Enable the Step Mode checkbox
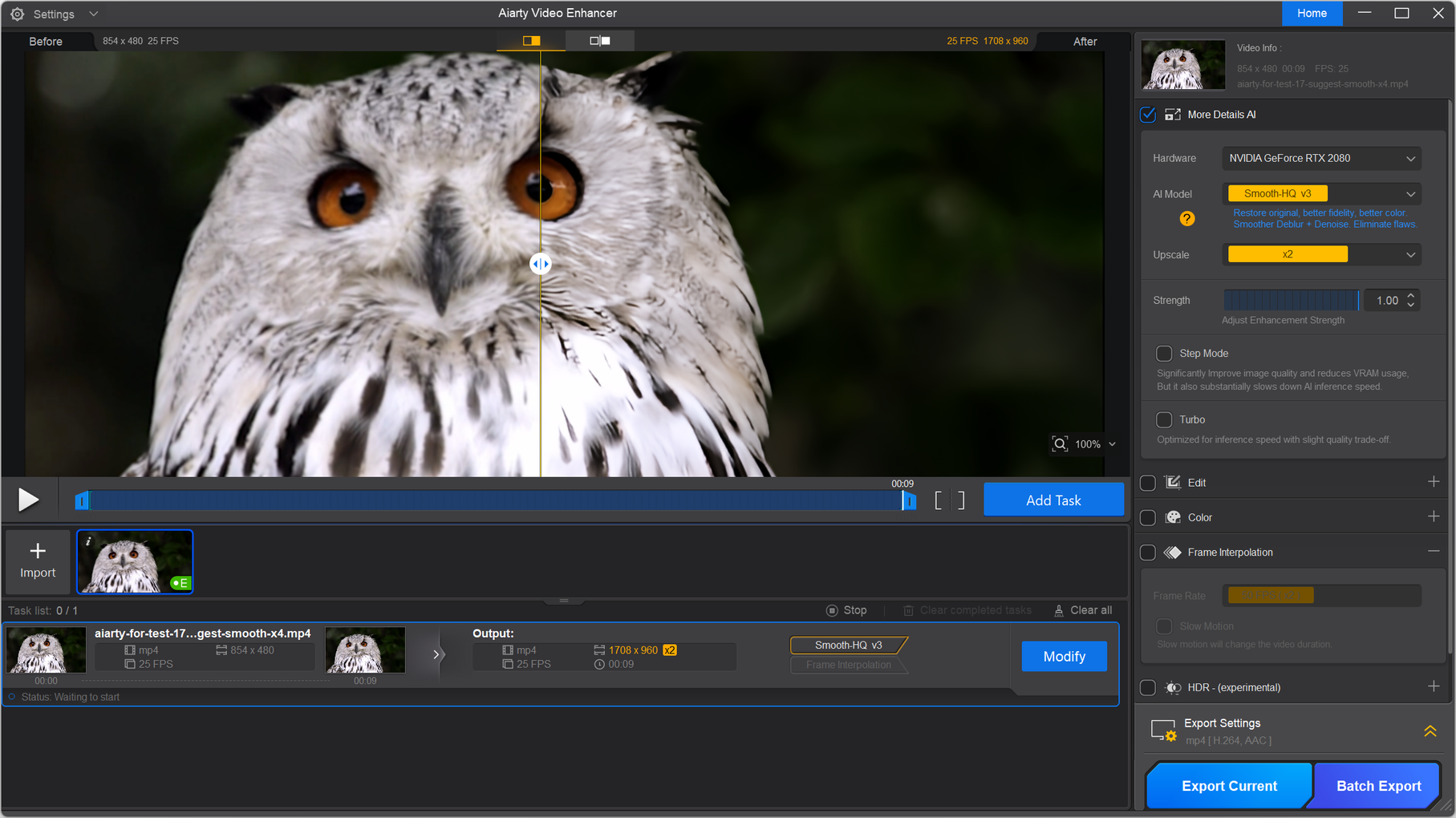The height and width of the screenshot is (818, 1456). pyautogui.click(x=1163, y=354)
